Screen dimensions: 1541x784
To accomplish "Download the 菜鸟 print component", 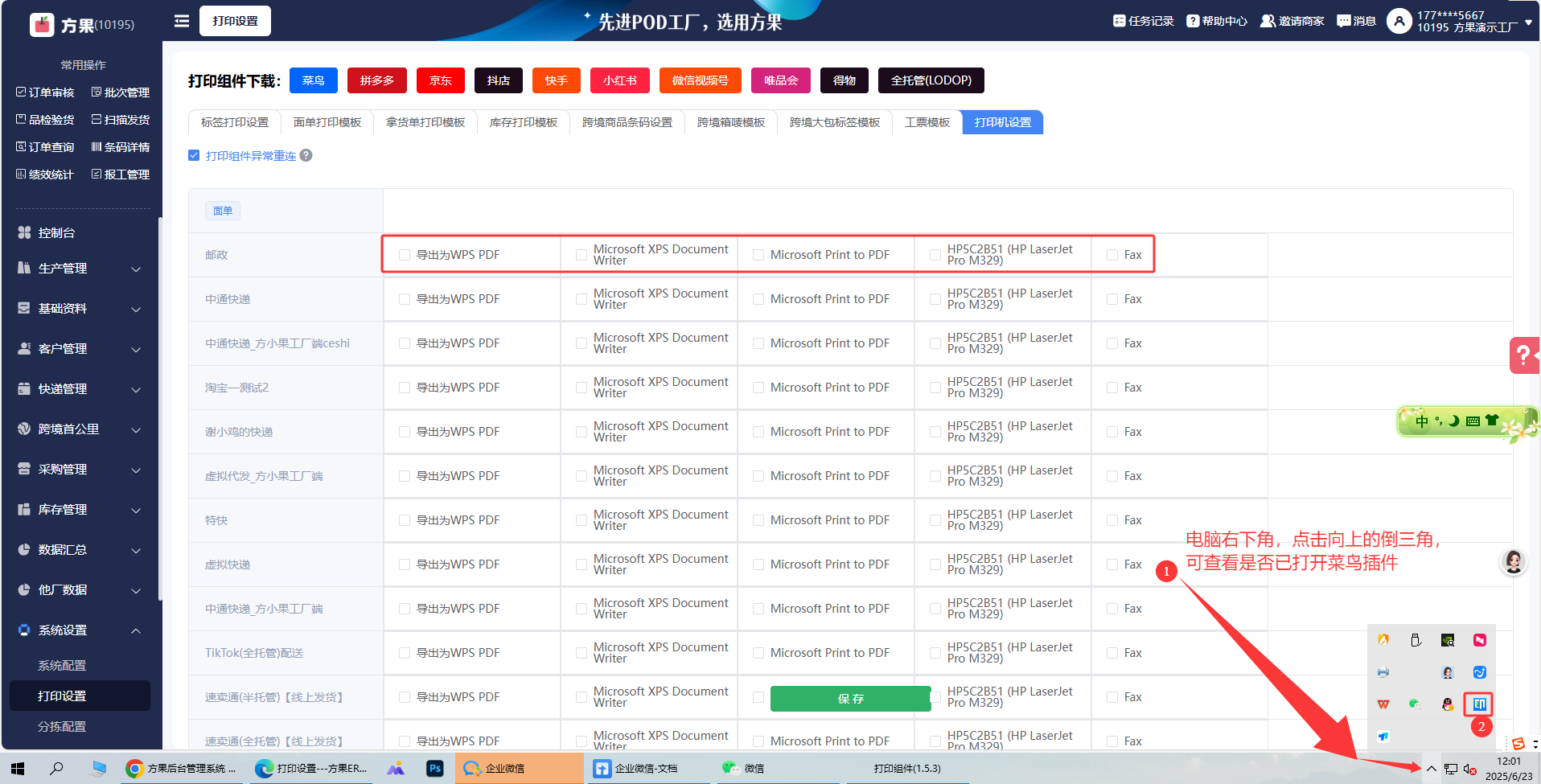I will point(313,80).
